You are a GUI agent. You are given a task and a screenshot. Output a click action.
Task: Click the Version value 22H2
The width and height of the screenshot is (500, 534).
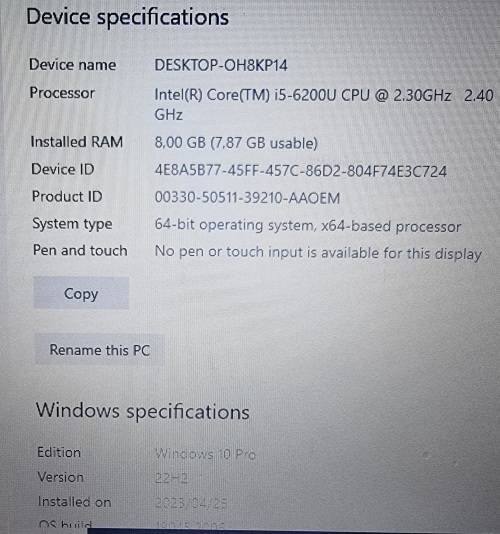click(171, 478)
